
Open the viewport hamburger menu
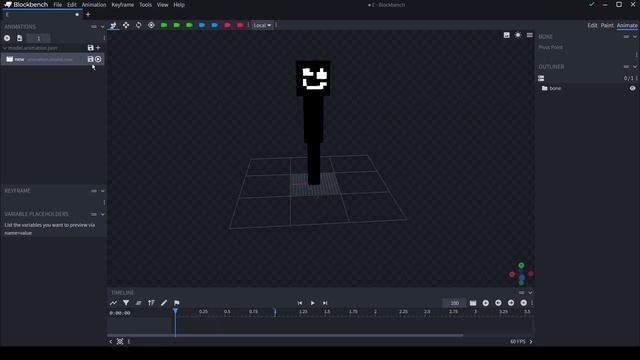[x=529, y=35]
